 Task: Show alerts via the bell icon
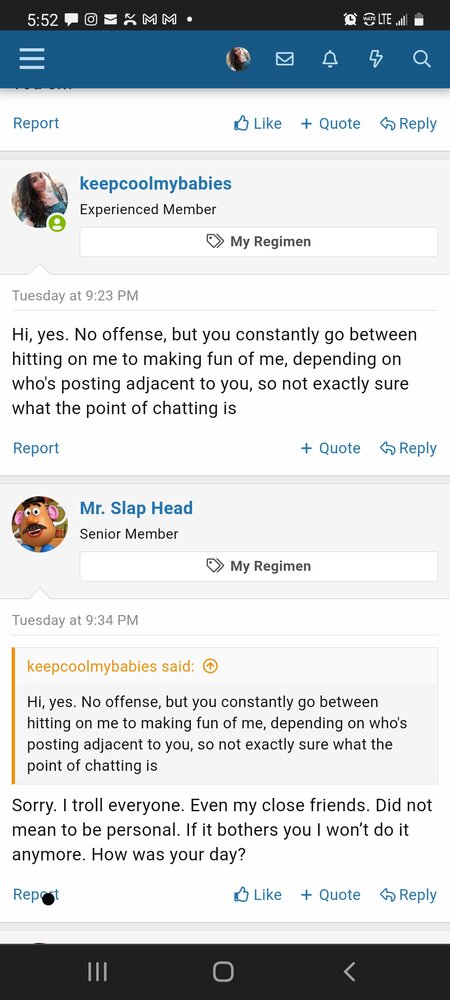pos(330,59)
